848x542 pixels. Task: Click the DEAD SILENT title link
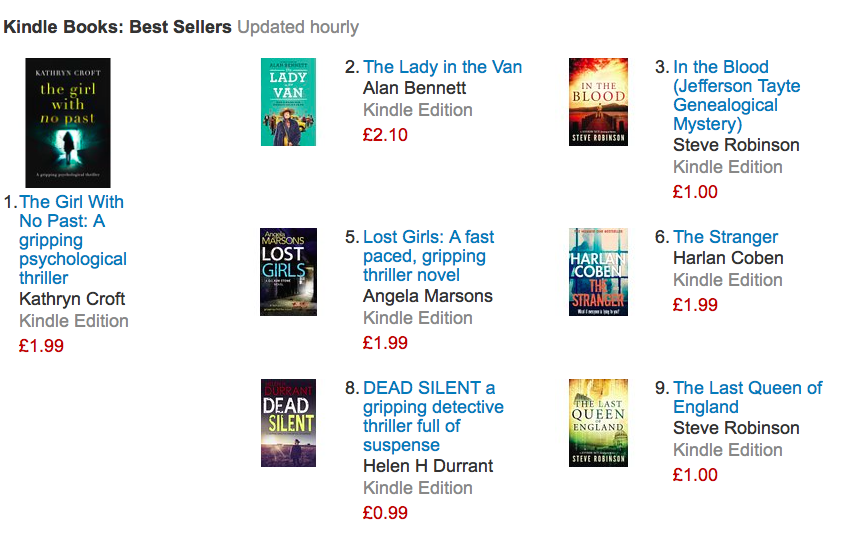[432, 416]
